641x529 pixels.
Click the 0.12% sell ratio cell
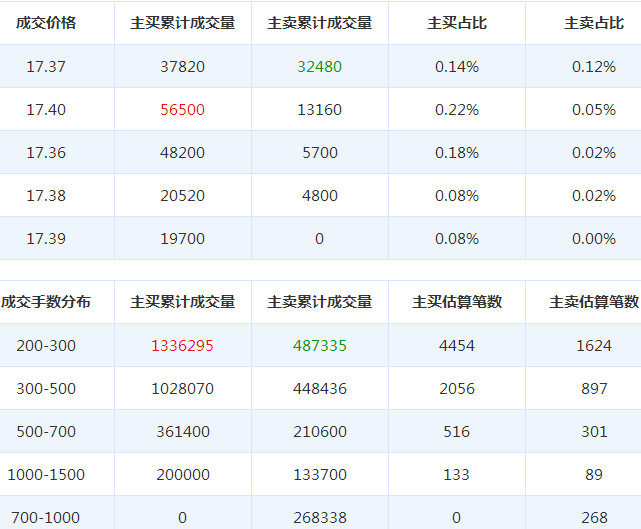tap(594, 67)
